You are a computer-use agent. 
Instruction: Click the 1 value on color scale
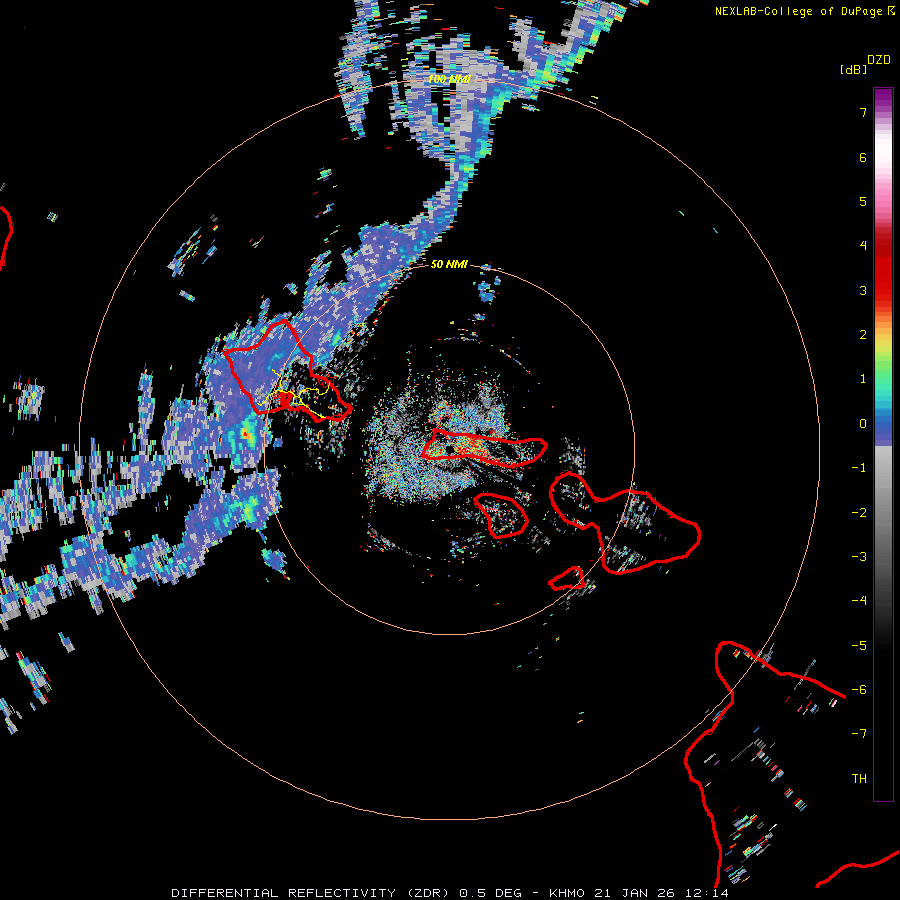863,379
